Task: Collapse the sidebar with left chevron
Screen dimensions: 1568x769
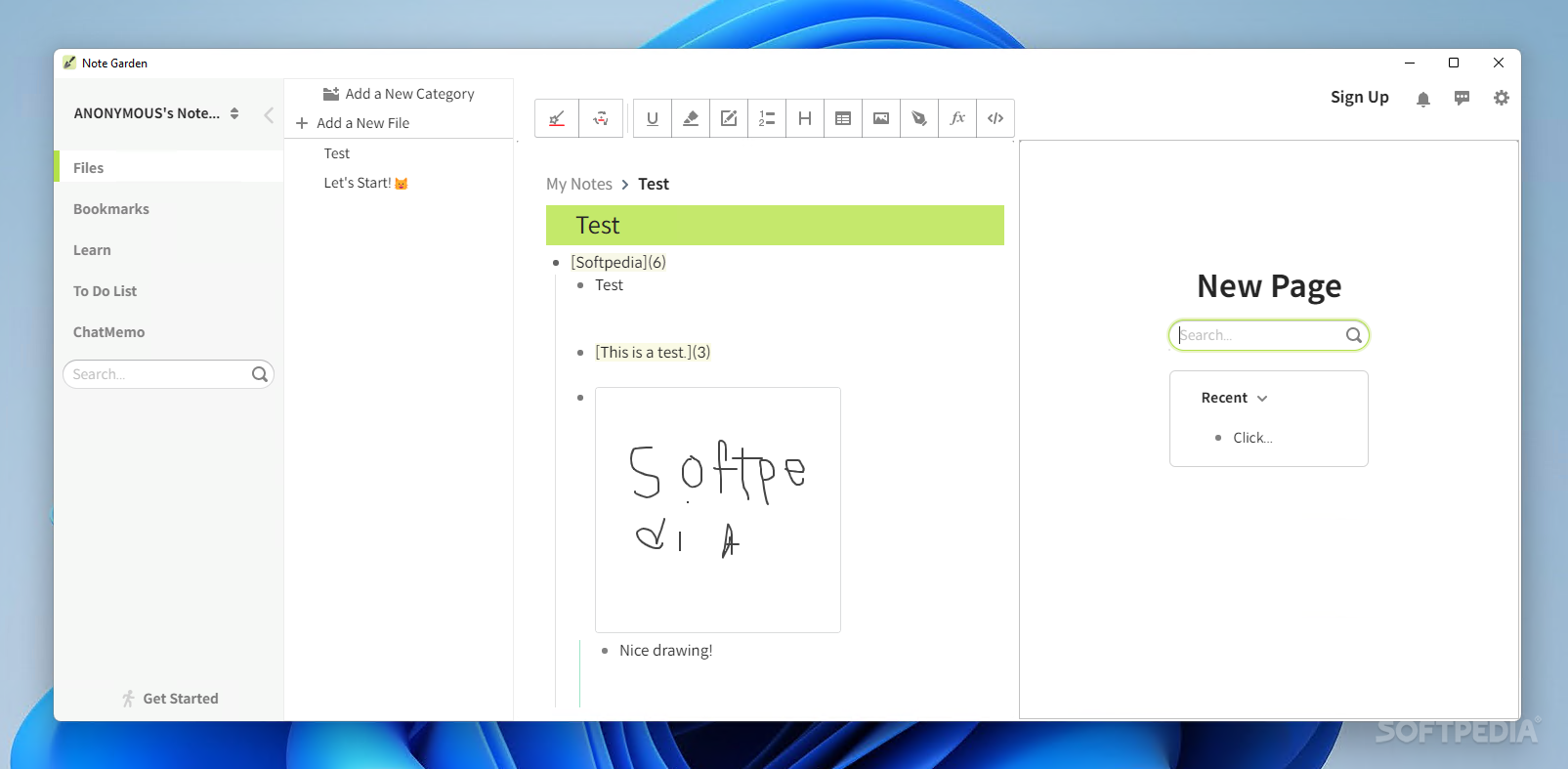Action: pyautogui.click(x=269, y=114)
